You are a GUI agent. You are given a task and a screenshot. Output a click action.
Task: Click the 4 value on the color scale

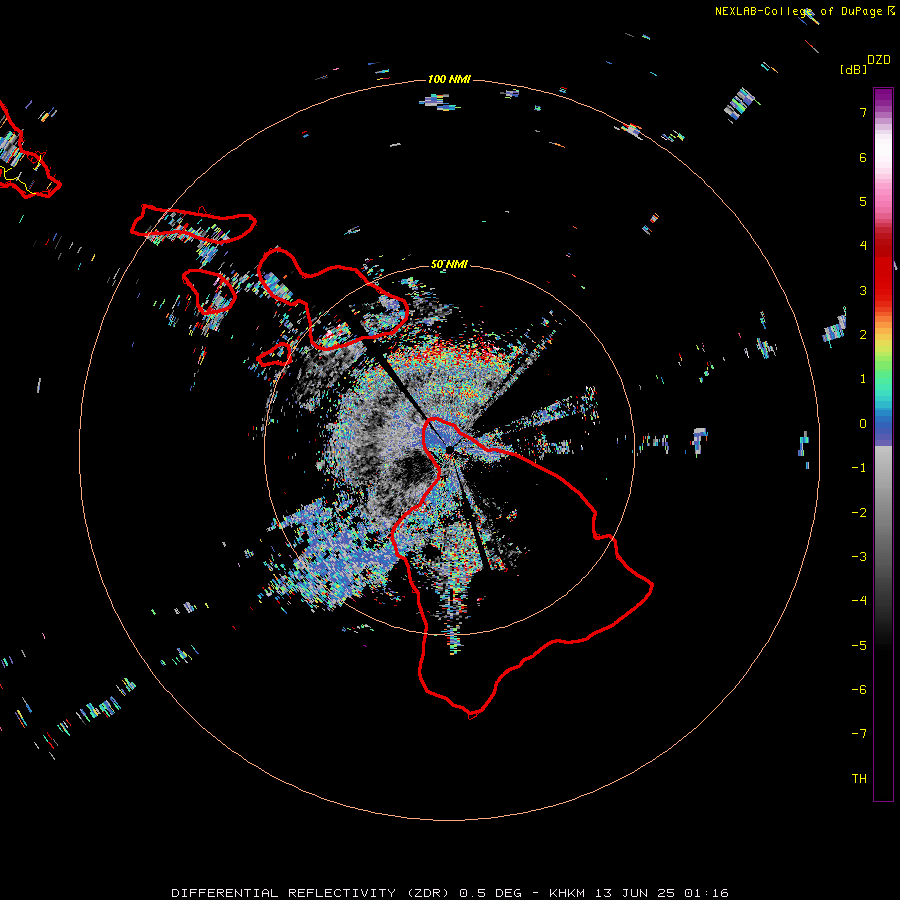[x=863, y=246]
